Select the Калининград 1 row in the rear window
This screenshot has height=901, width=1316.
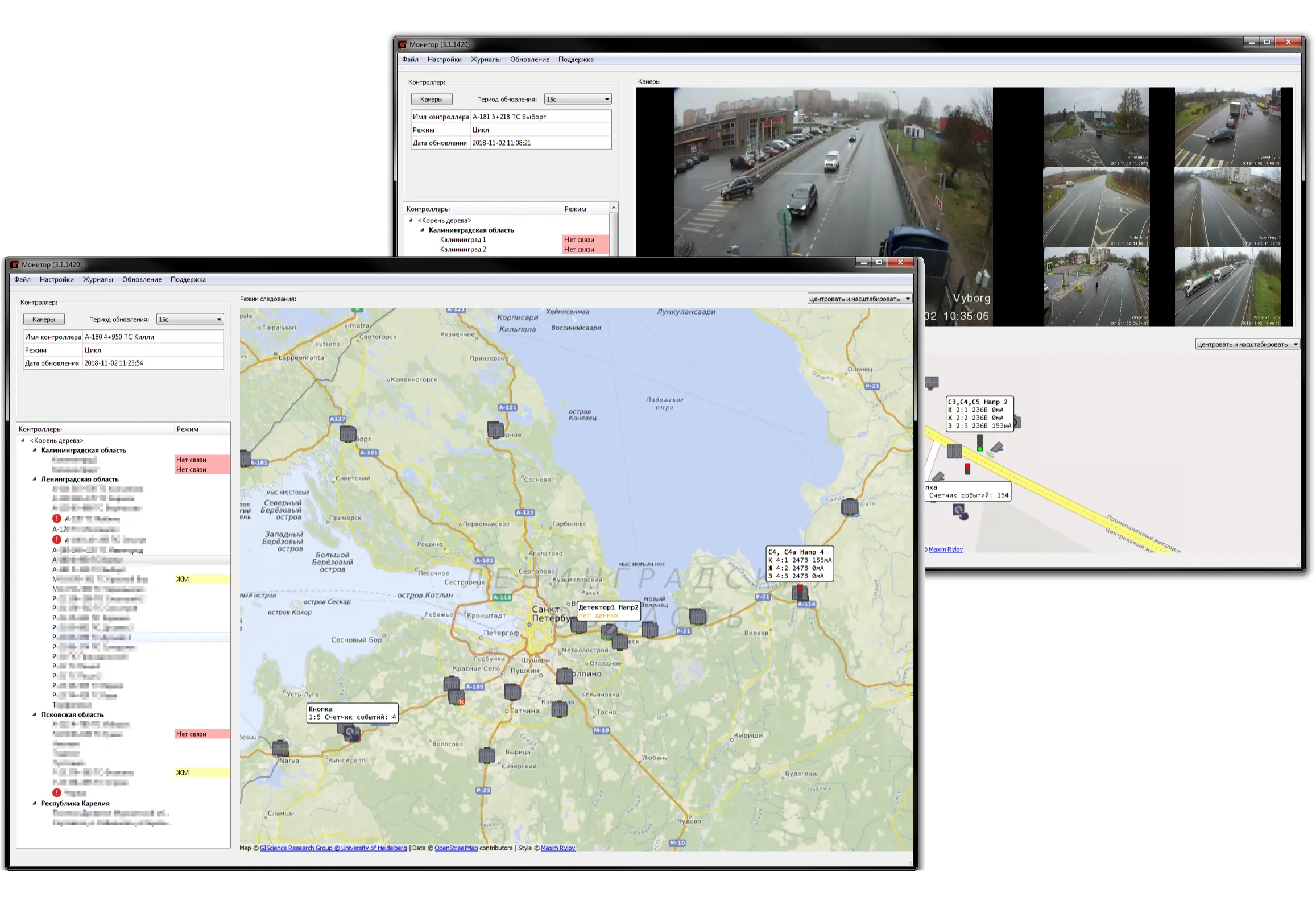[x=507, y=239]
